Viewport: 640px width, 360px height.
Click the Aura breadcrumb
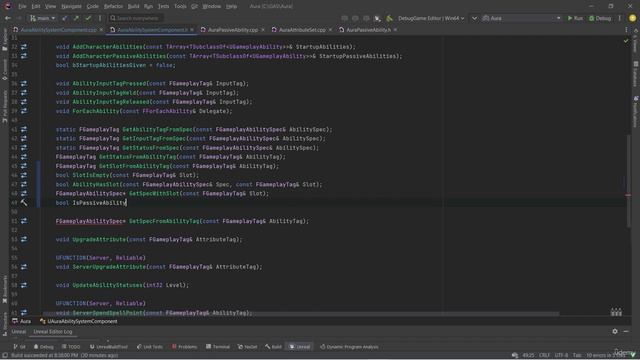click(x=22, y=322)
